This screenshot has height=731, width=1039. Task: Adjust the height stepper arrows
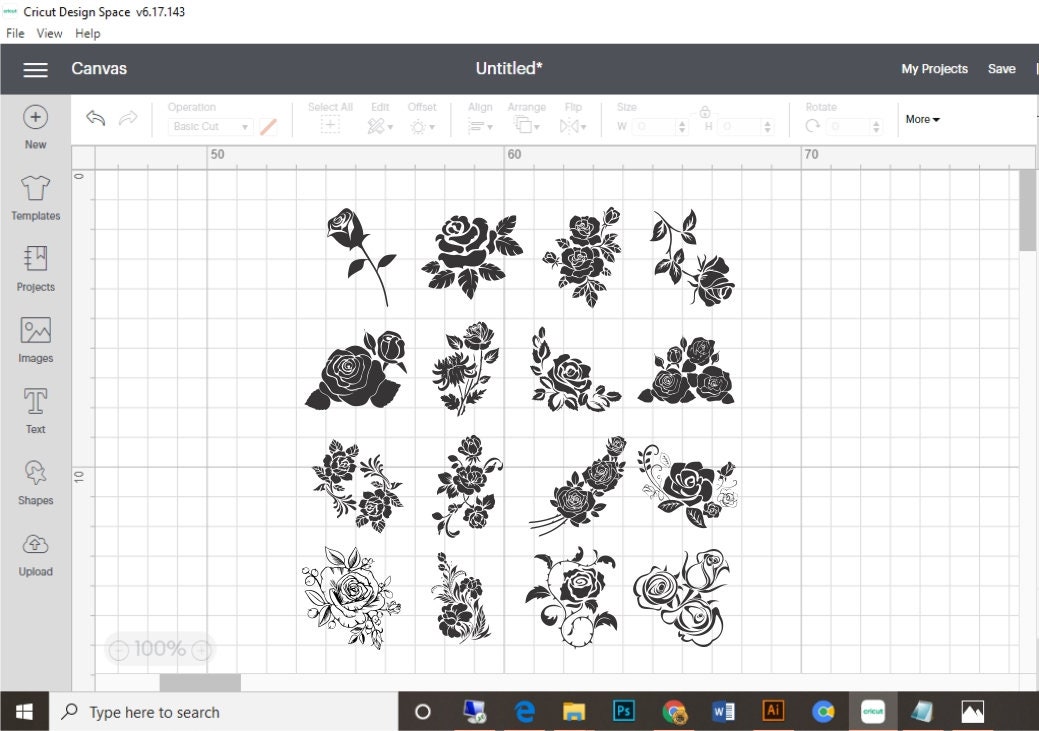pos(767,127)
